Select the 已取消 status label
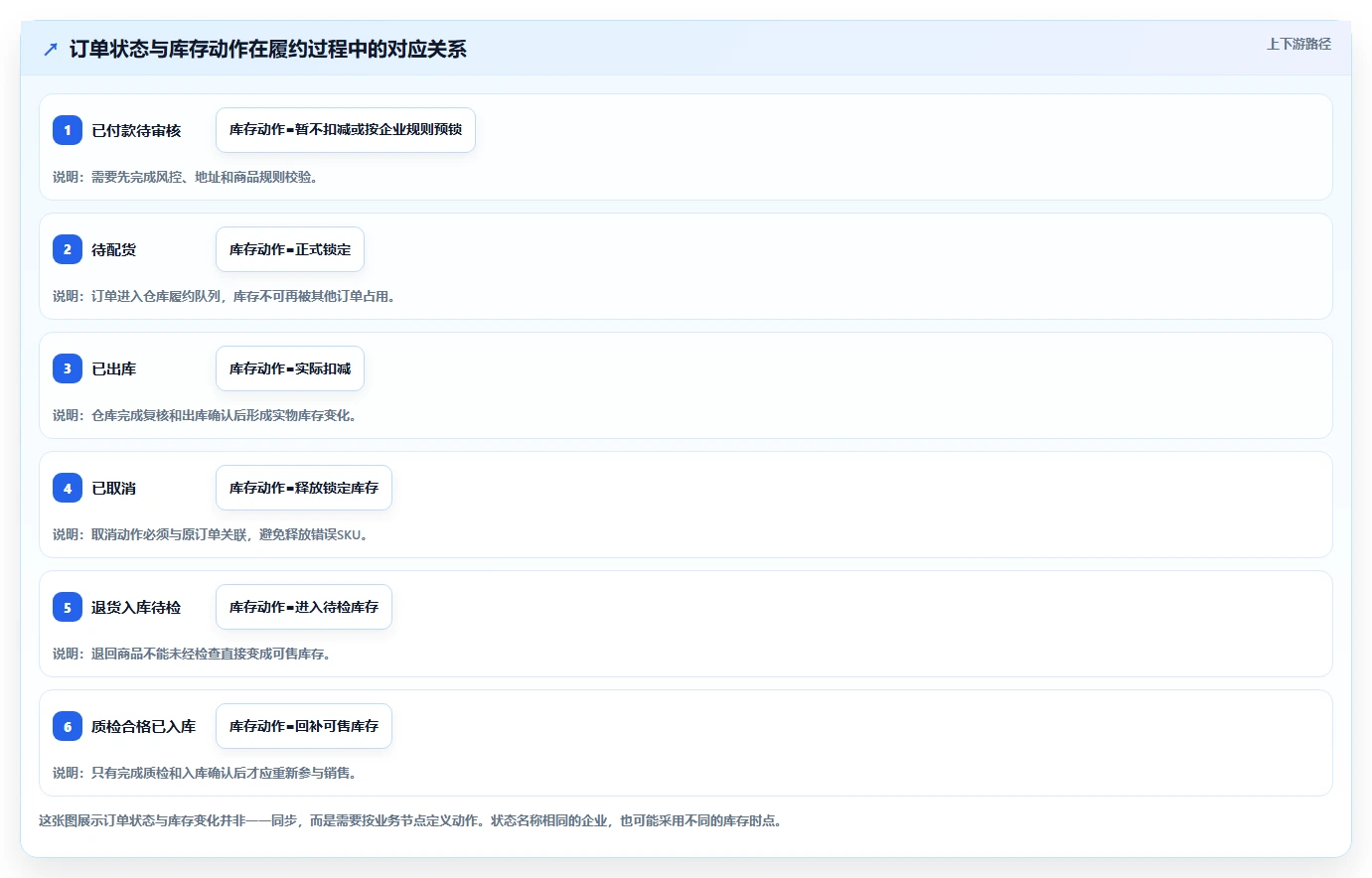The image size is (1372, 878). click(114, 488)
